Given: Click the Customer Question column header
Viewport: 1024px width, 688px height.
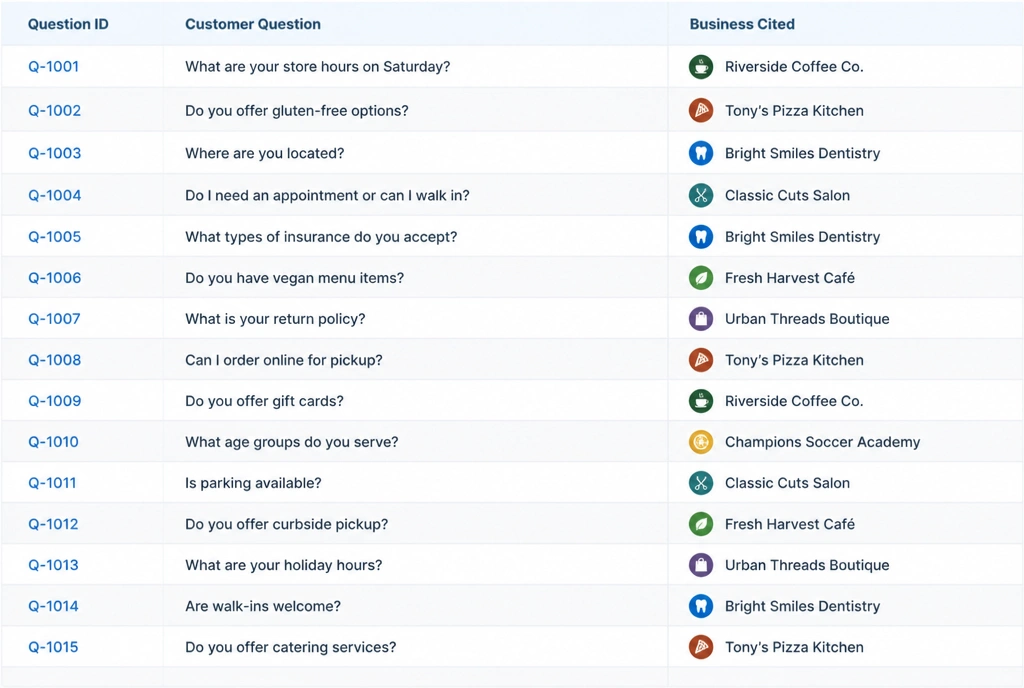Looking at the screenshot, I should (253, 24).
